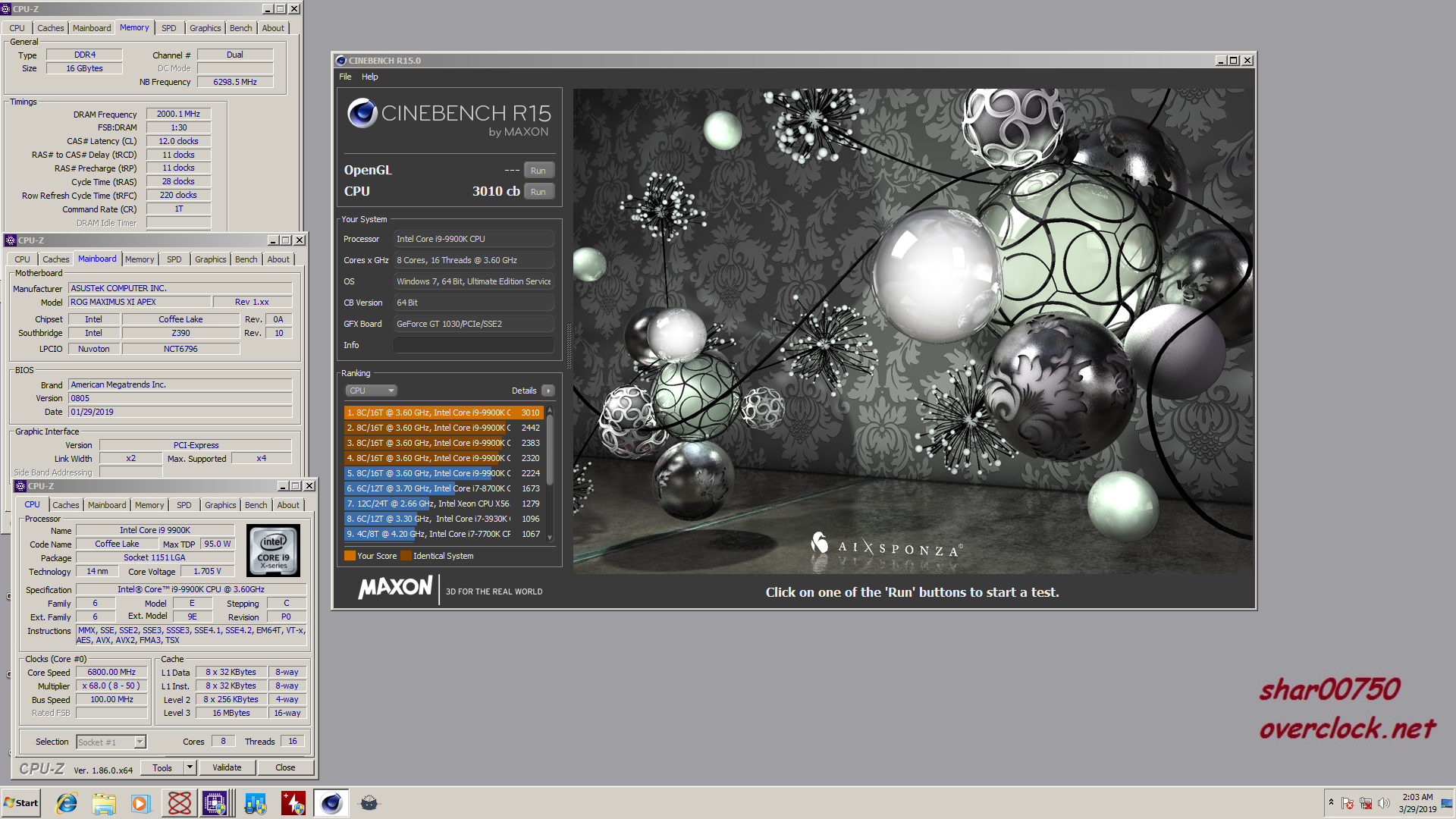Expand ranking Details arrow button
Viewport: 1456px width, 819px height.
548,391
